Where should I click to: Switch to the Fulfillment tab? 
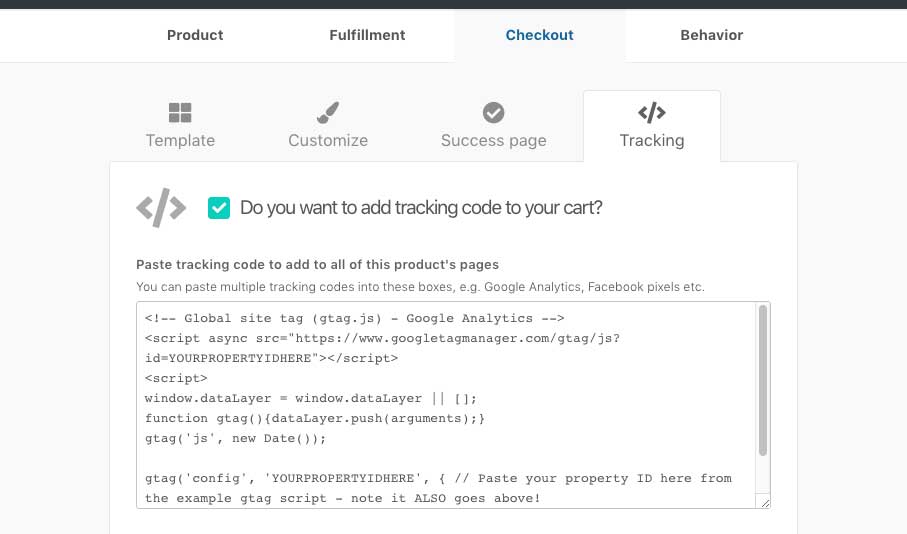click(367, 35)
